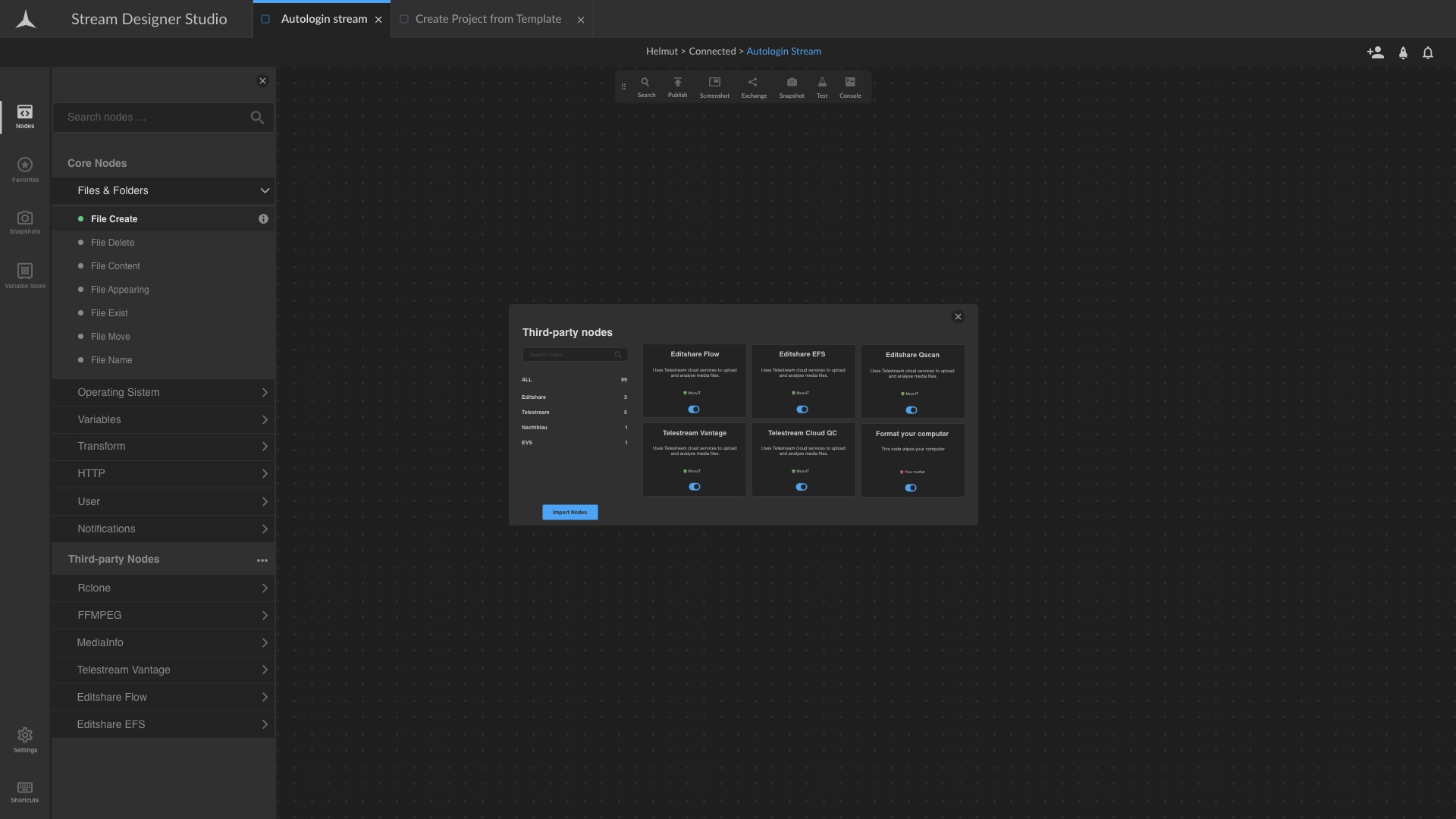Switch to Create Project from Template tab
Viewport: 1456px width, 819px height.
pos(488,19)
